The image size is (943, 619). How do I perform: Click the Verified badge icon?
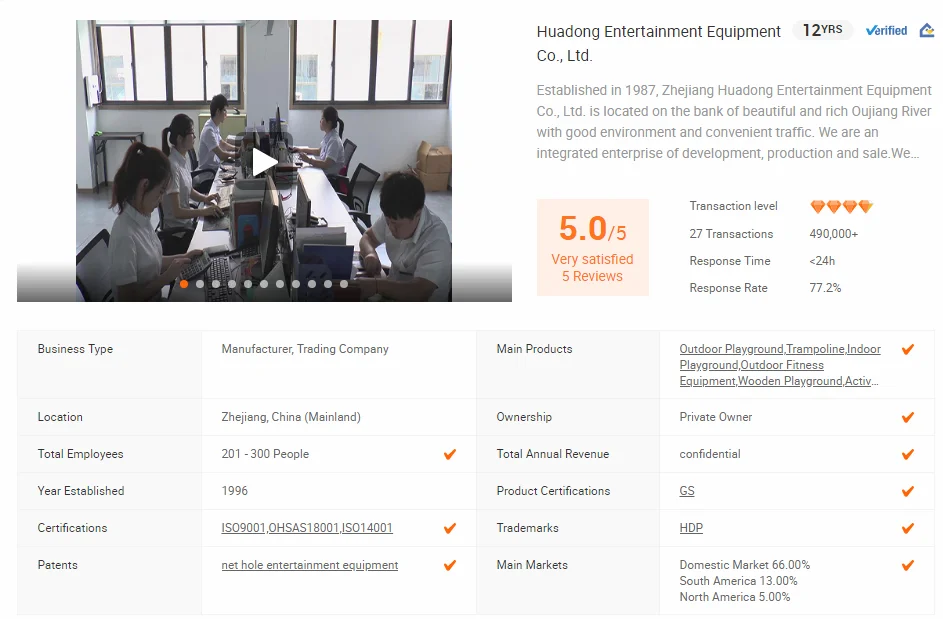tap(886, 31)
